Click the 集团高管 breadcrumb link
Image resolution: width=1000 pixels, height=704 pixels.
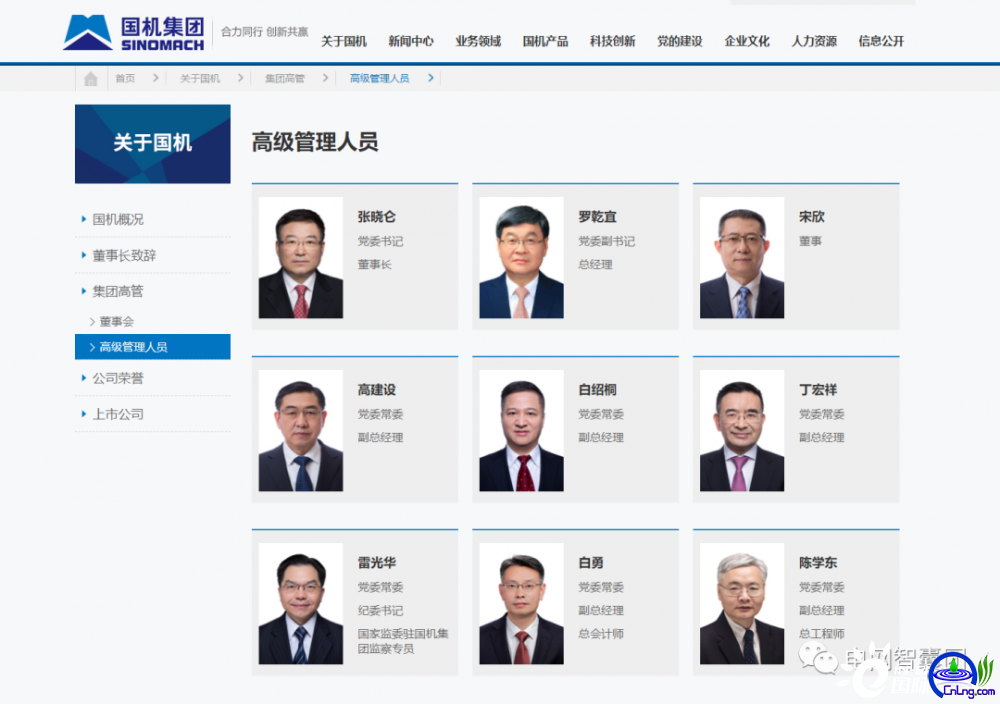(x=284, y=78)
